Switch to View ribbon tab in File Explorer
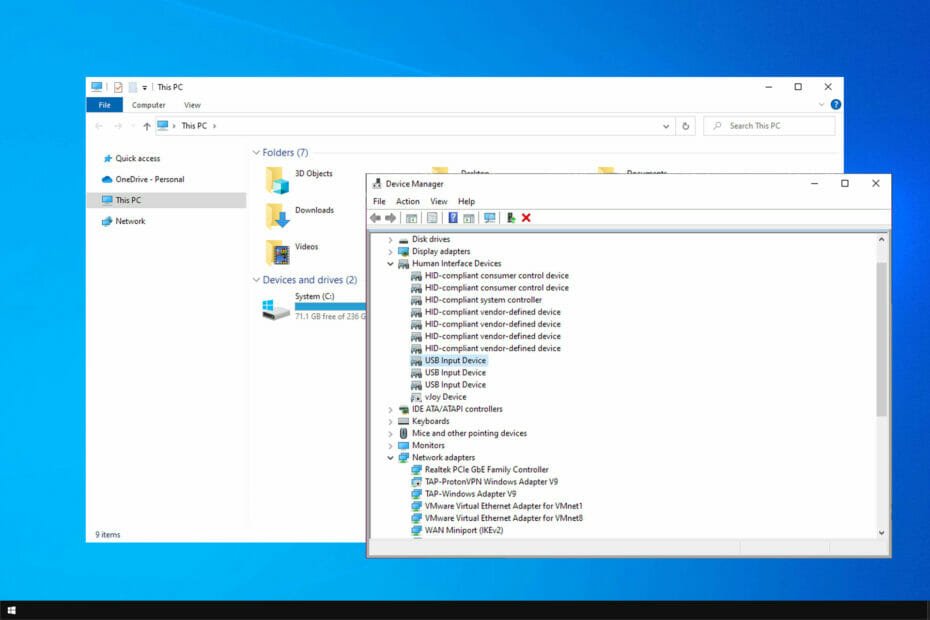The width and height of the screenshot is (930, 620). coord(192,105)
